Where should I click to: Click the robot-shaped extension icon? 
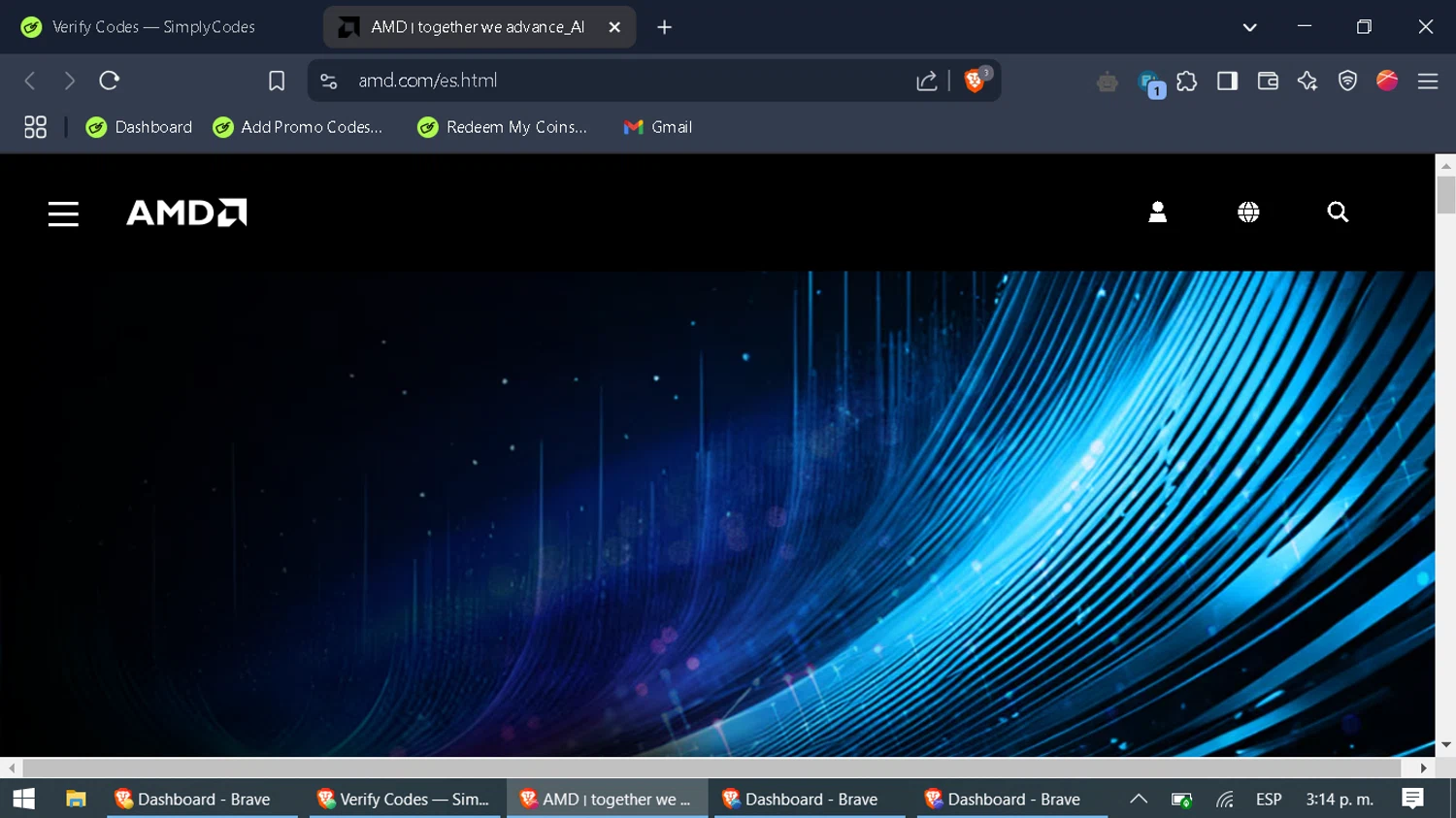(x=1107, y=82)
